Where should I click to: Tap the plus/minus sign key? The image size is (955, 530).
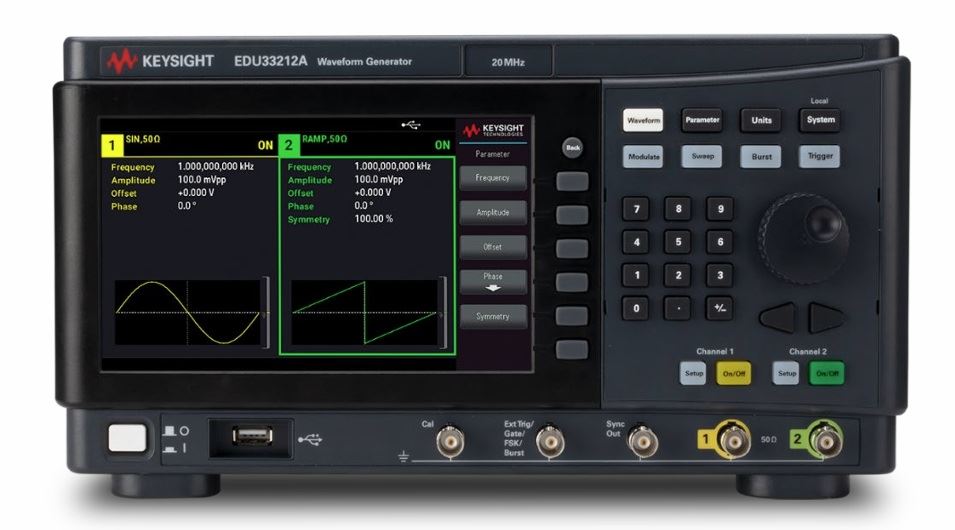pyautogui.click(x=720, y=308)
